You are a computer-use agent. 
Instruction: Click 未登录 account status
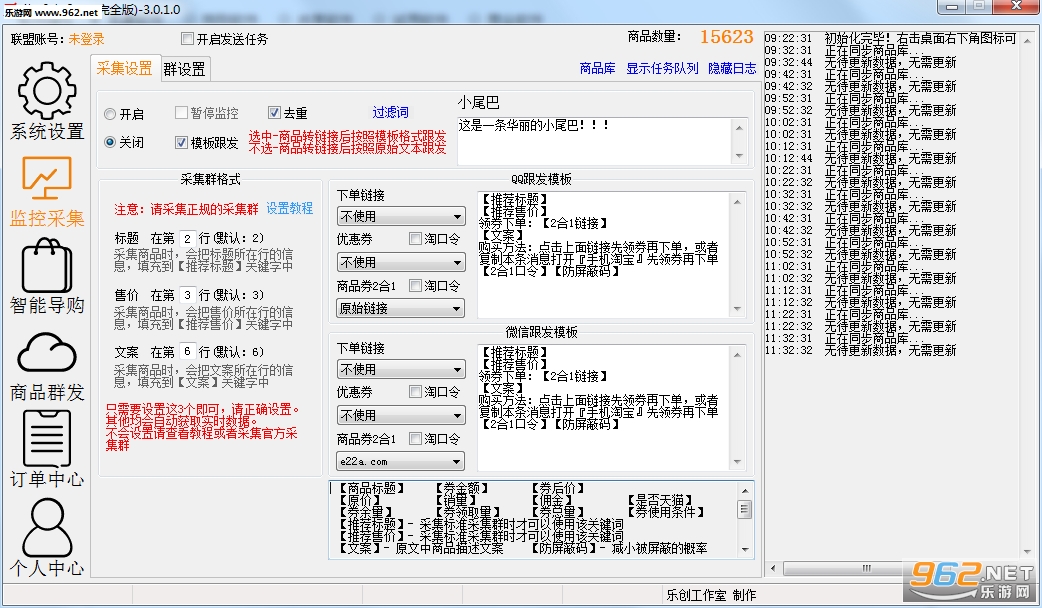(x=86, y=39)
